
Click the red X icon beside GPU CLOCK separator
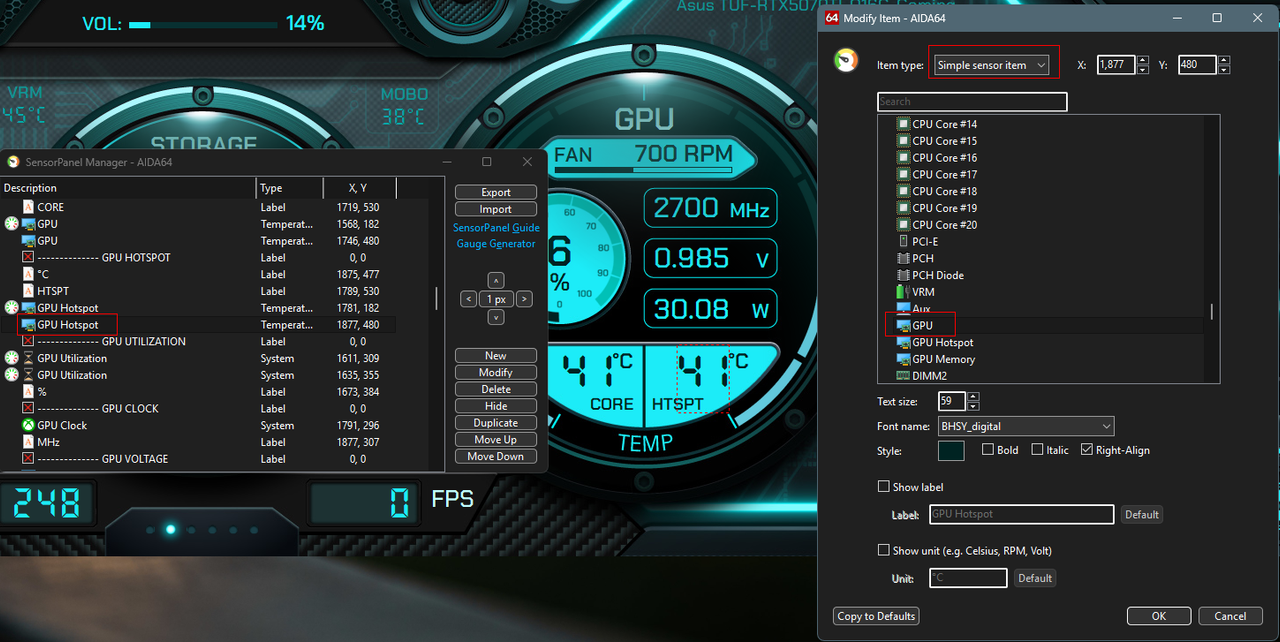click(28, 408)
